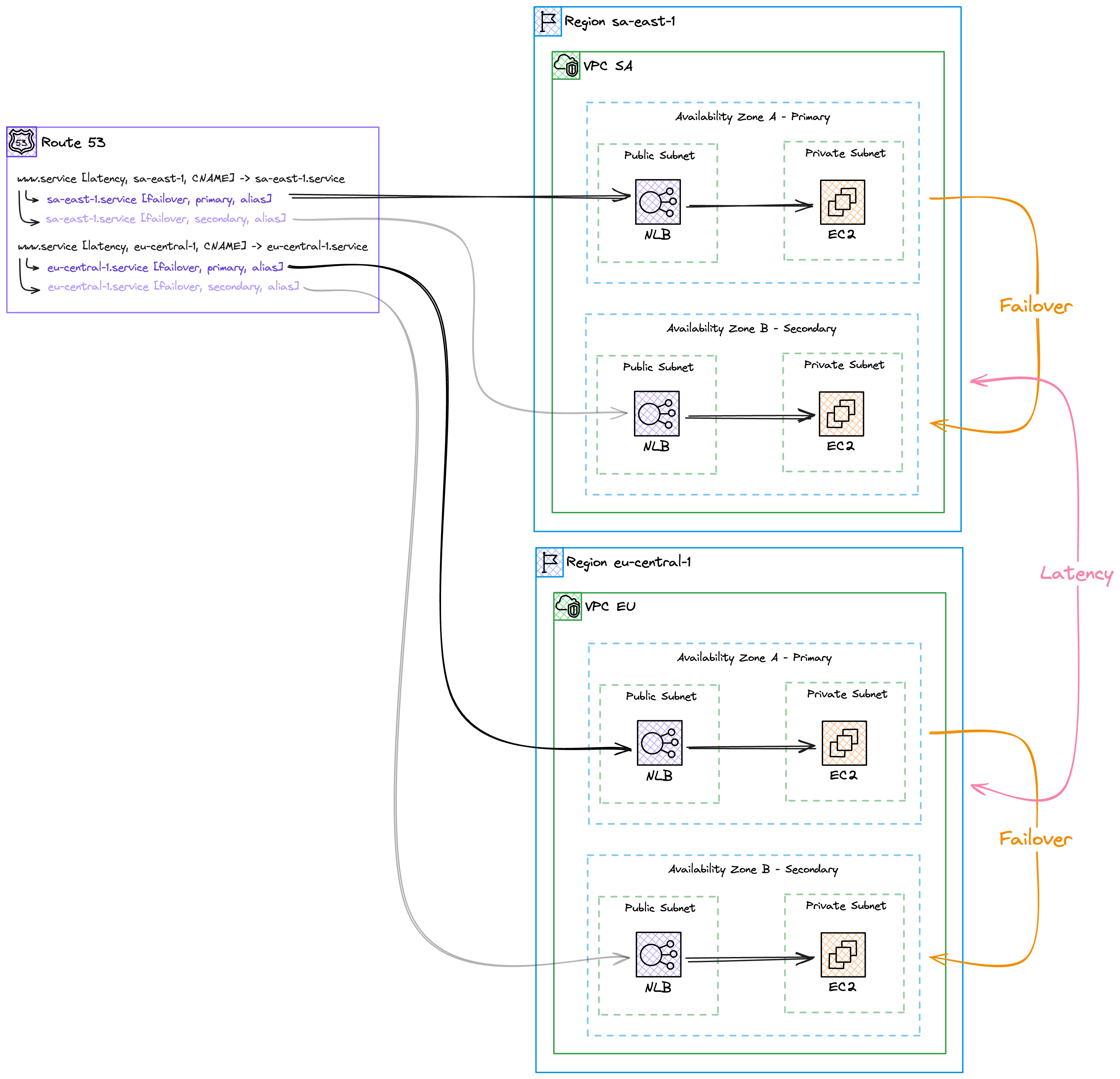
Task: Select the Availability Zone B - Secondary label in VPC EU
Action: point(753,869)
